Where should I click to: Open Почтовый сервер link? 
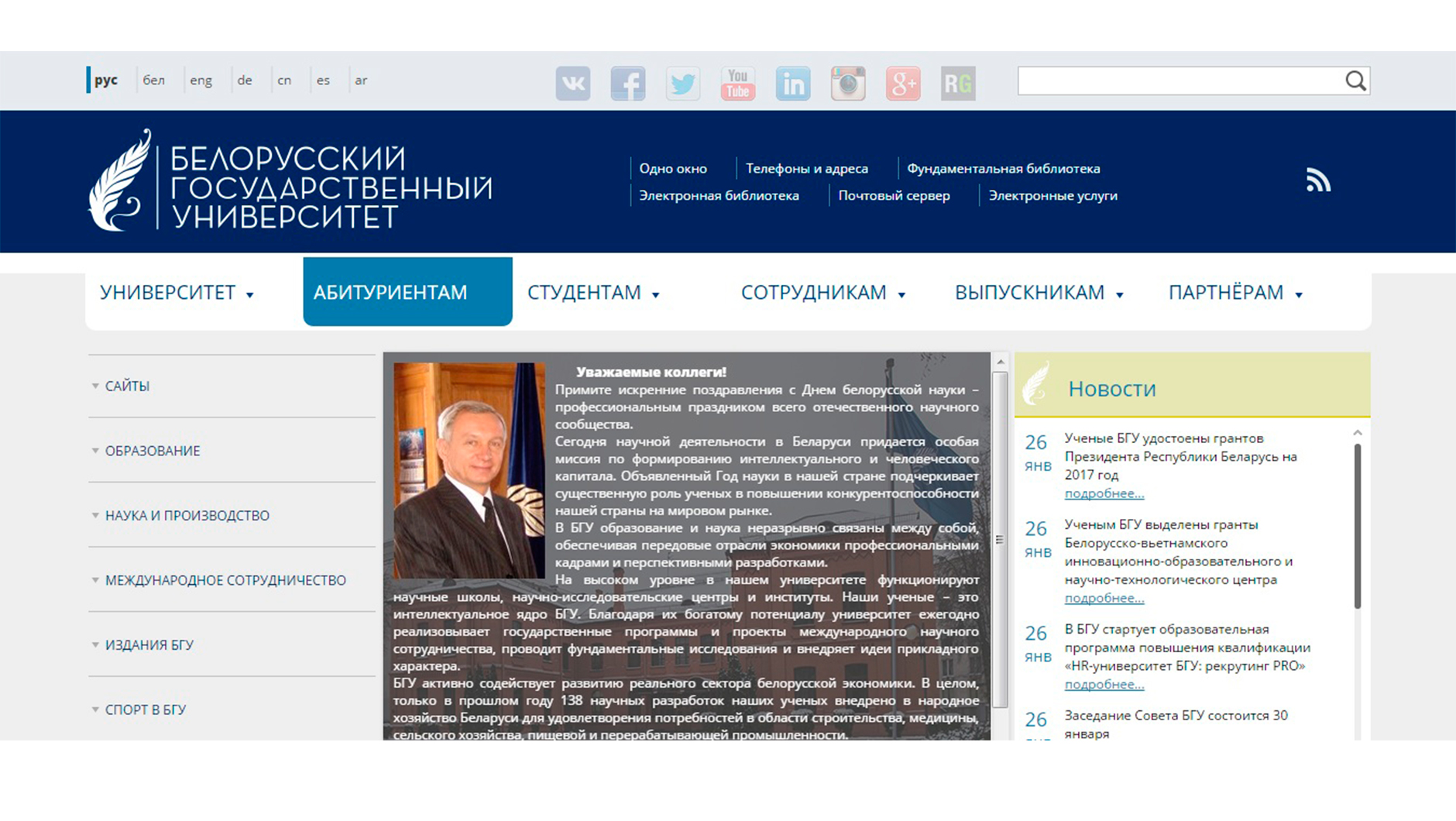pyautogui.click(x=894, y=195)
